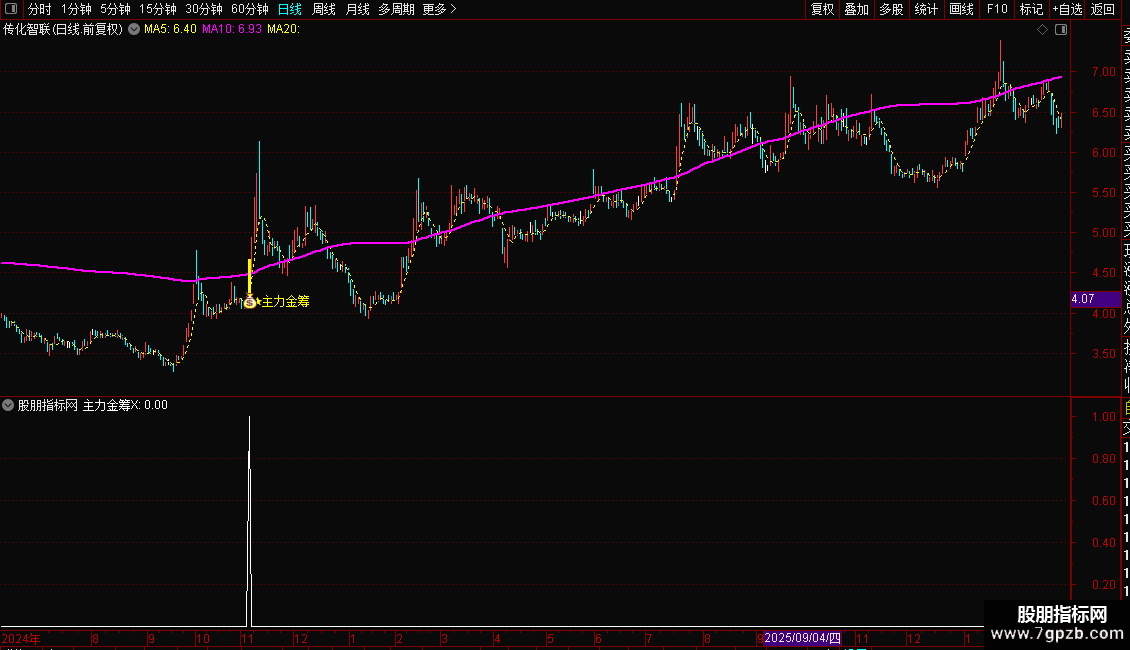
Task: Click the white indicator spike in the lower panel
Action: pyautogui.click(x=249, y=521)
